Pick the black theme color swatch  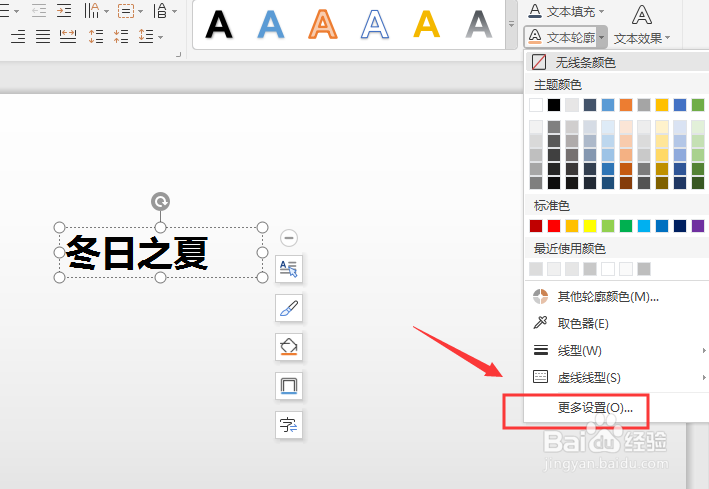[x=554, y=105]
